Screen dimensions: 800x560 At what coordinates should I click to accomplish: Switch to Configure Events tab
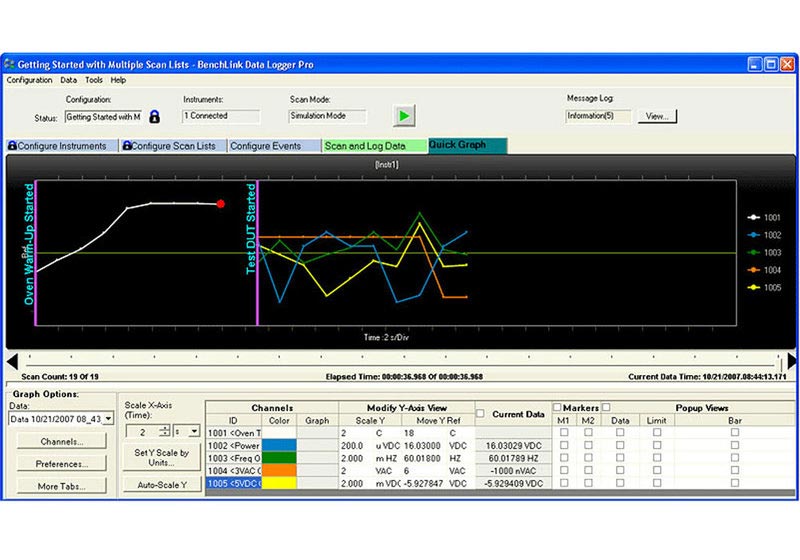(274, 146)
